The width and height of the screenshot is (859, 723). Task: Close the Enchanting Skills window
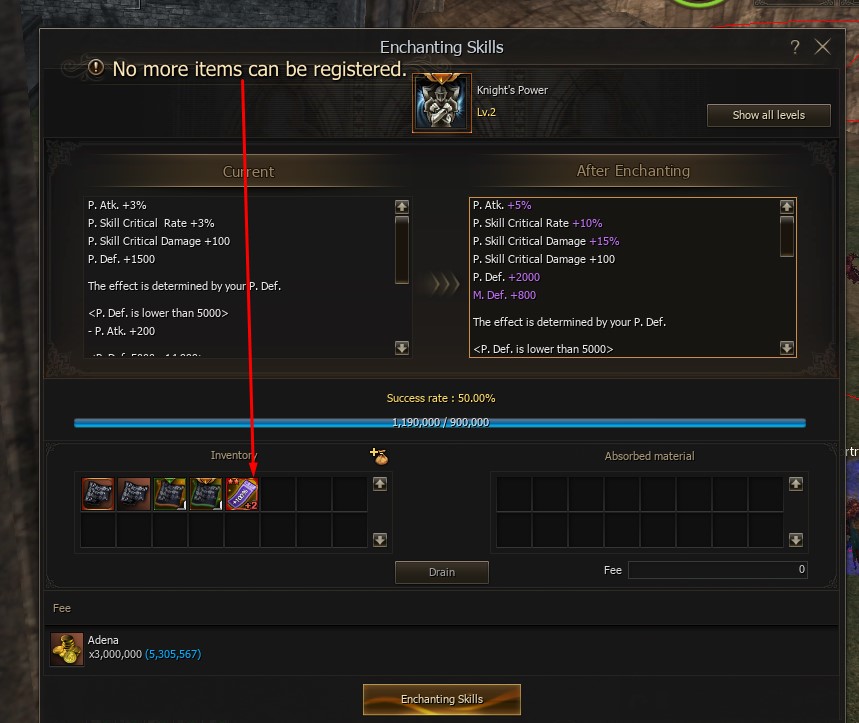tap(822, 47)
